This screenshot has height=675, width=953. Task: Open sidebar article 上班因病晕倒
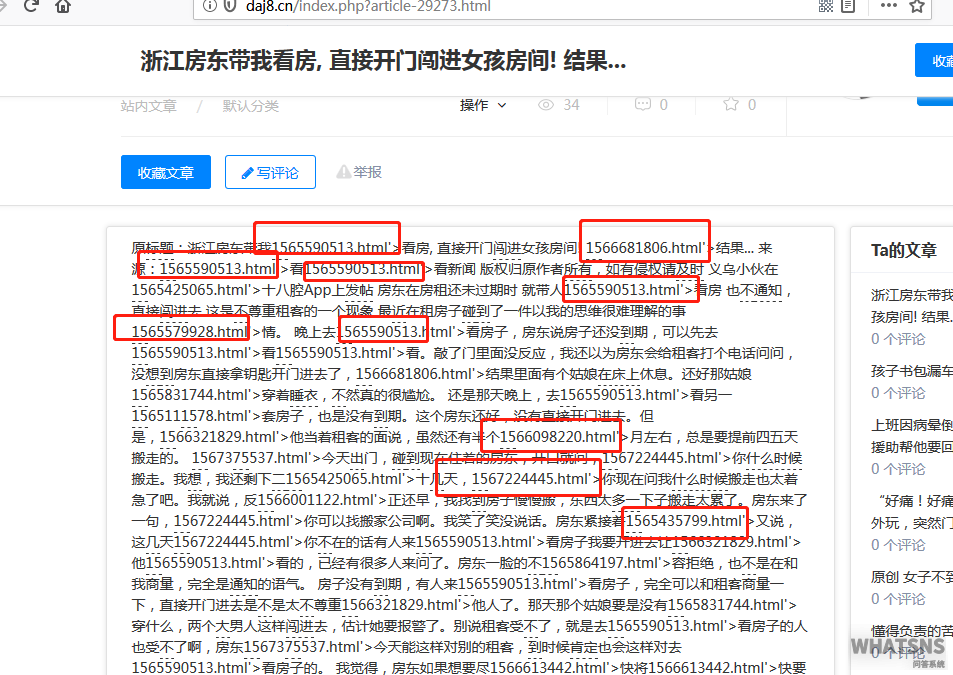pyautogui.click(x=910, y=424)
